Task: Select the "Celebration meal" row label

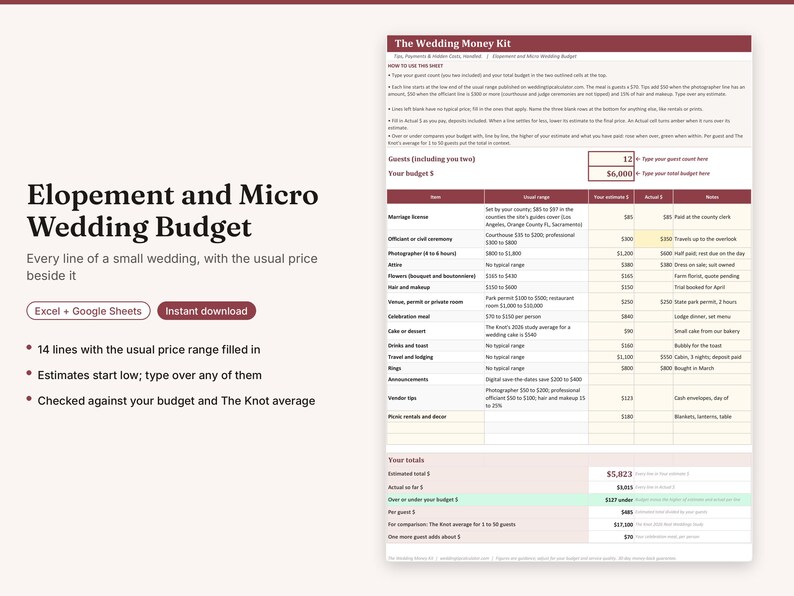Action: (409, 316)
